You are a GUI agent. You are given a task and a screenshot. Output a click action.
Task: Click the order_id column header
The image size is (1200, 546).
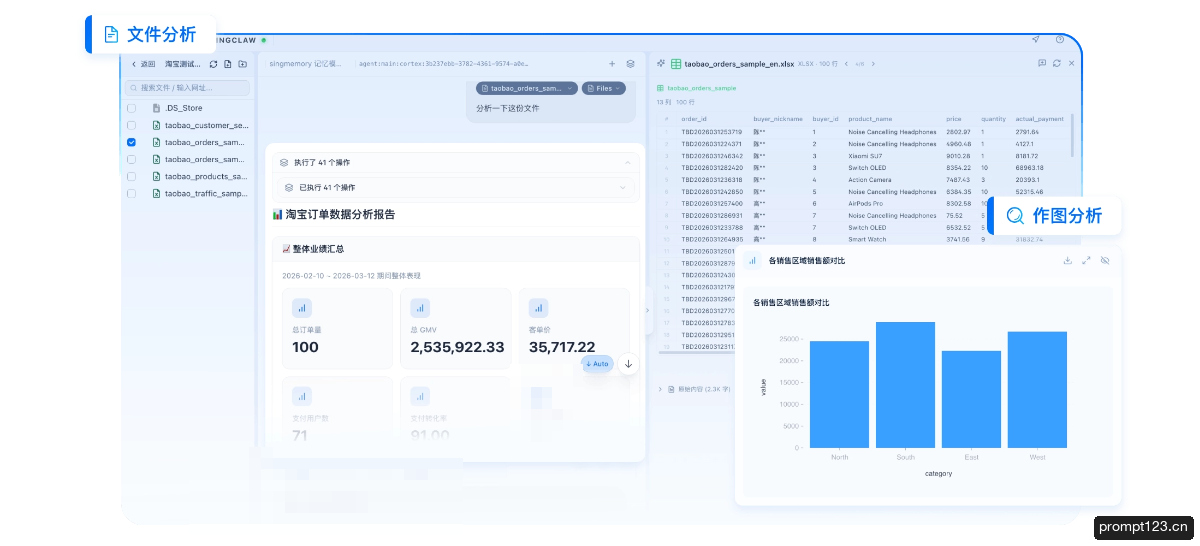(x=695, y=119)
